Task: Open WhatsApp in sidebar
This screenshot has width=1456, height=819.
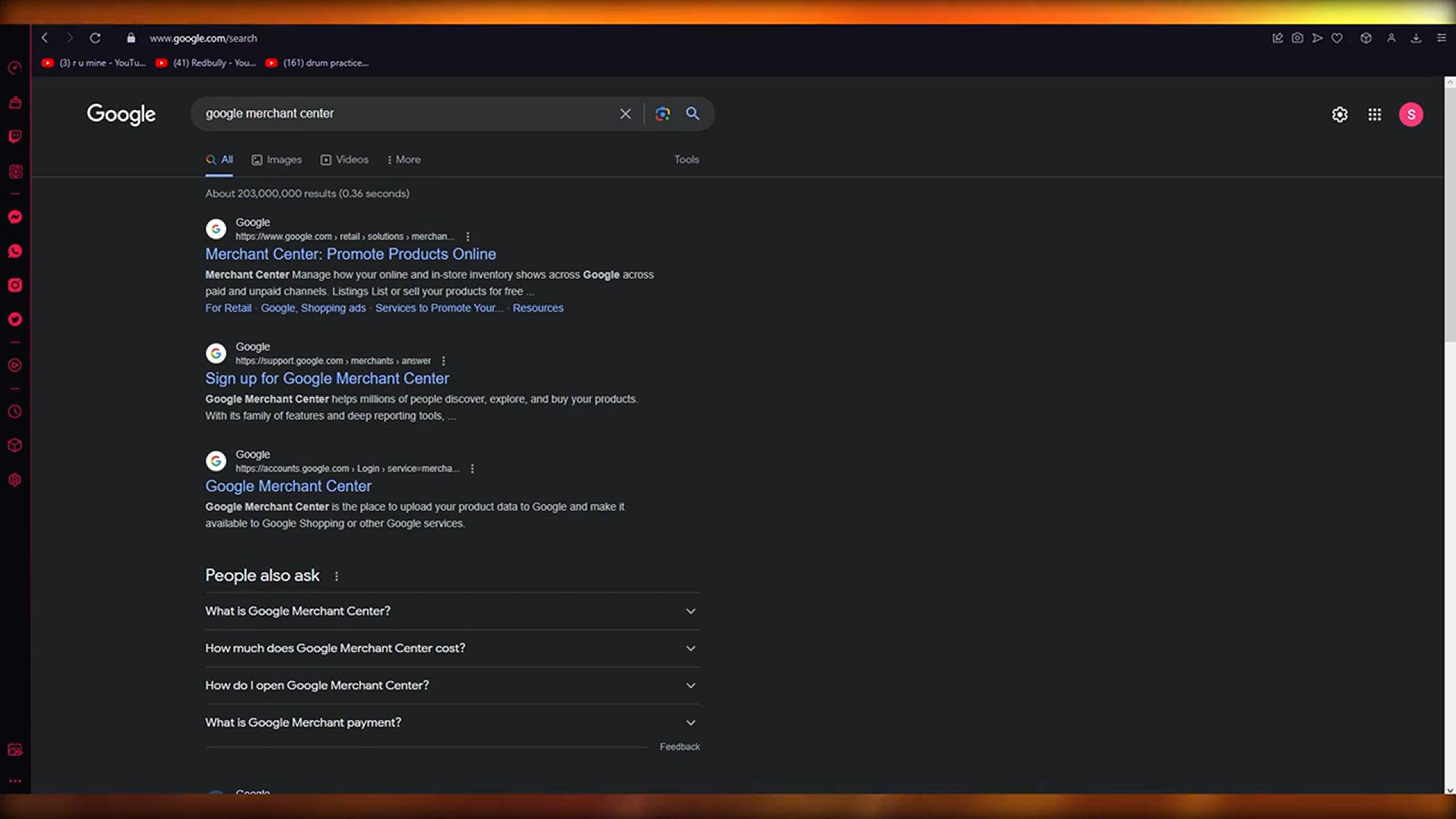Action: pos(14,251)
